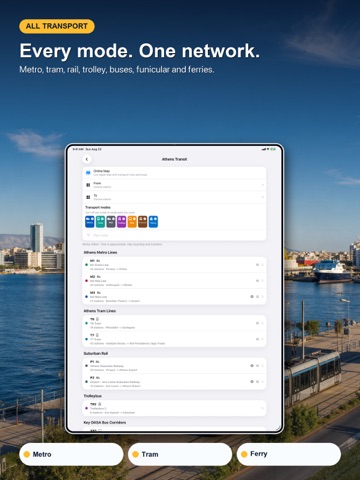Click the M2 line label

coord(92,277)
